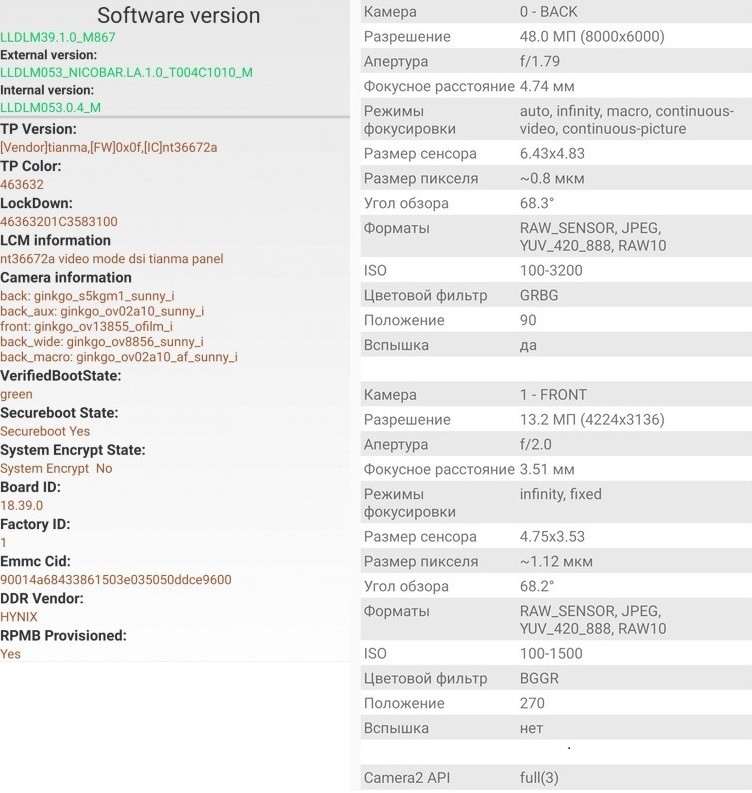Click the f/1.79 aperture value
Screen dimensions: 752x793
[x=541, y=62]
